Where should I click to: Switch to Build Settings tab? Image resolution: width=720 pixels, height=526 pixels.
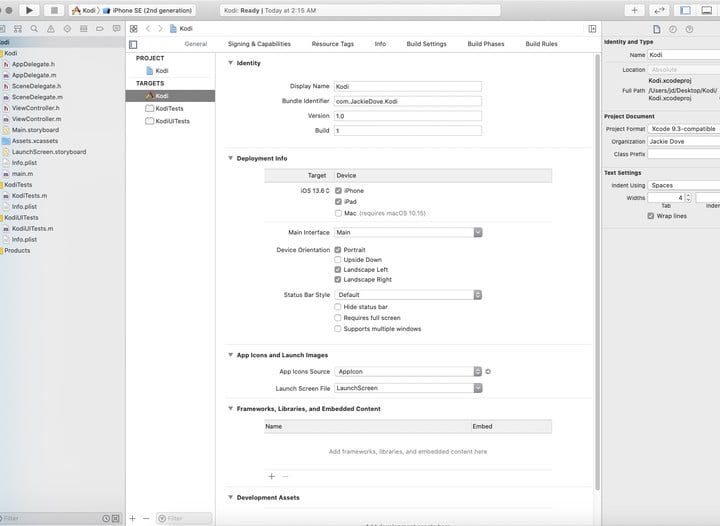pos(426,44)
